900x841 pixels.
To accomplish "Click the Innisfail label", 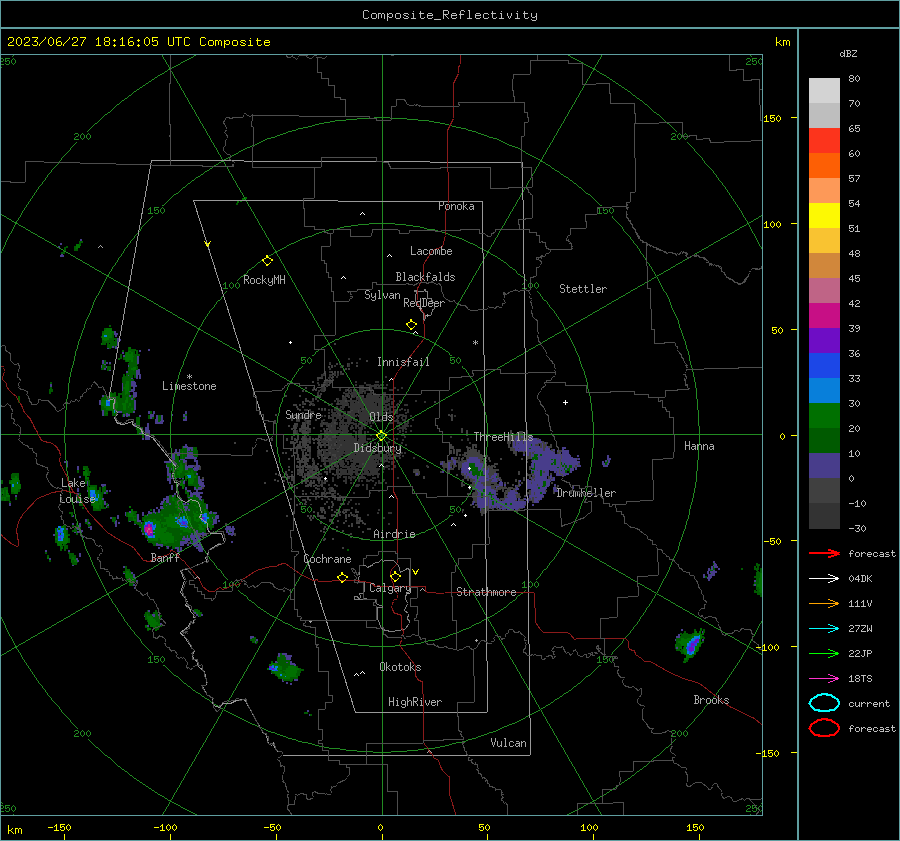I will point(403,362).
